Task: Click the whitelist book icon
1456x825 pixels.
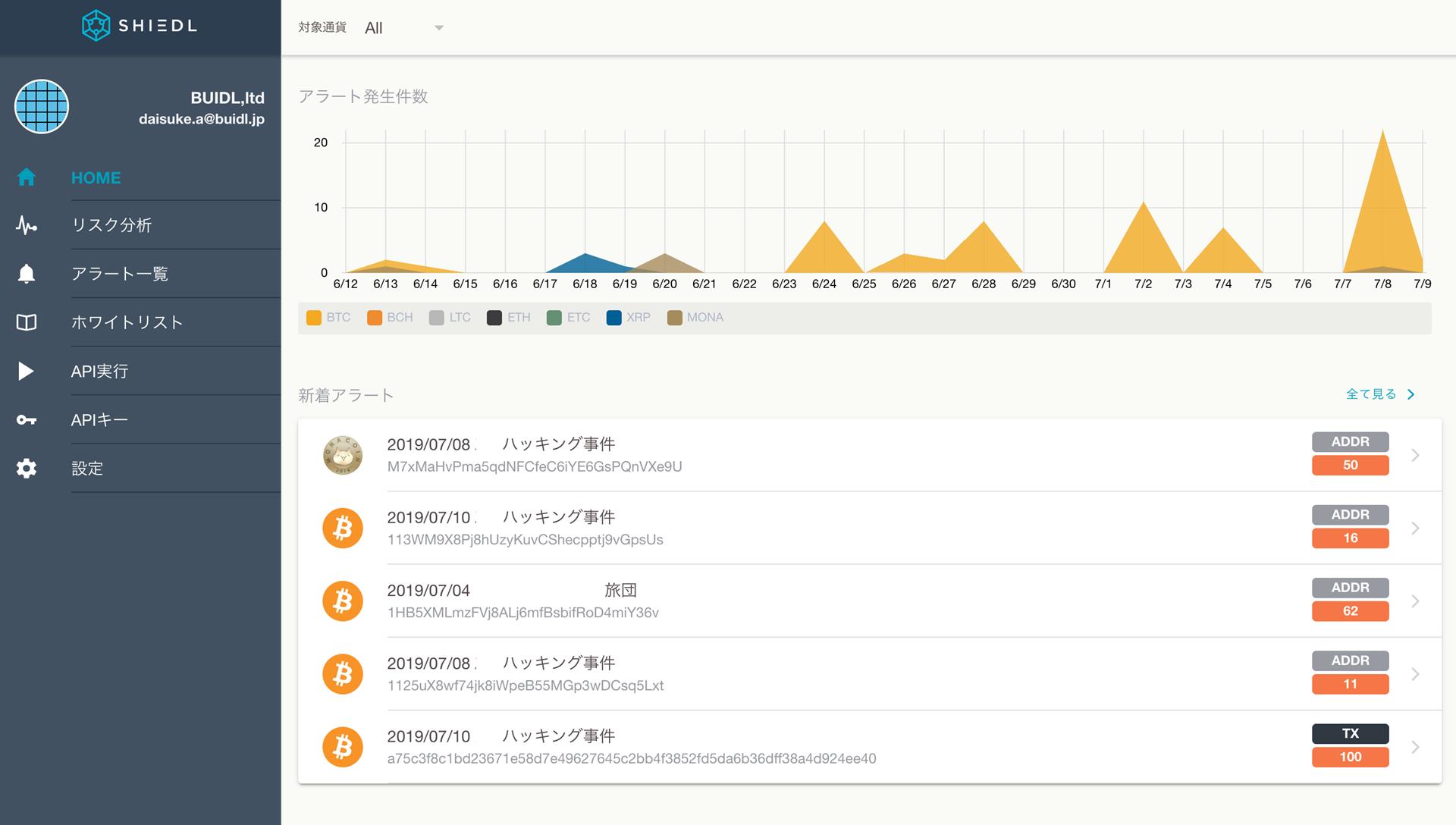Action: click(x=27, y=322)
